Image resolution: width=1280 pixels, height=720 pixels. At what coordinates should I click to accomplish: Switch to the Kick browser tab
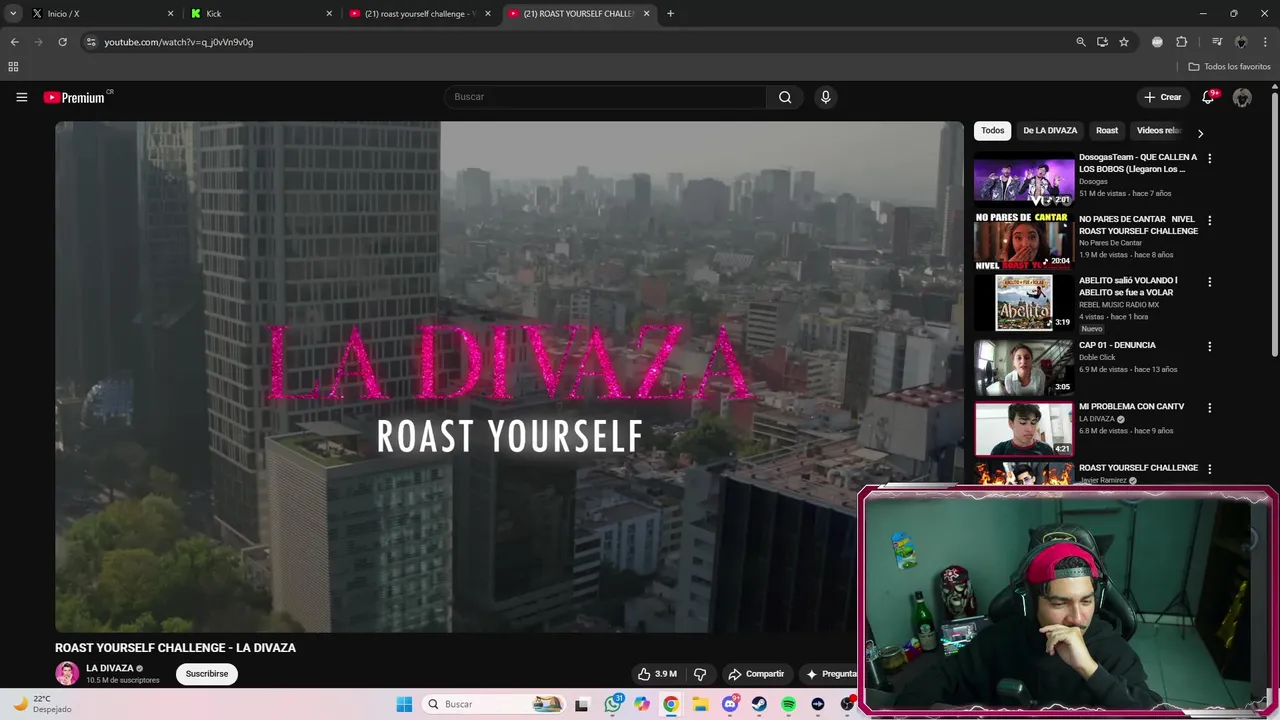(260, 14)
